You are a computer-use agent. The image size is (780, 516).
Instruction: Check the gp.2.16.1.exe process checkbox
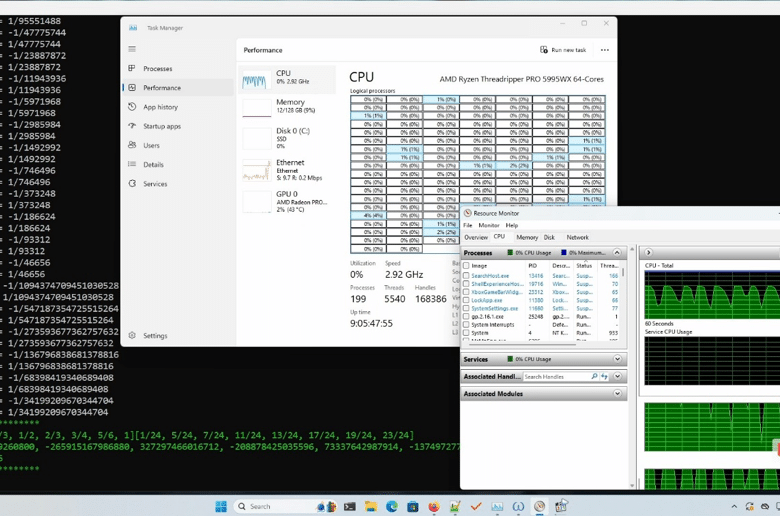466,316
